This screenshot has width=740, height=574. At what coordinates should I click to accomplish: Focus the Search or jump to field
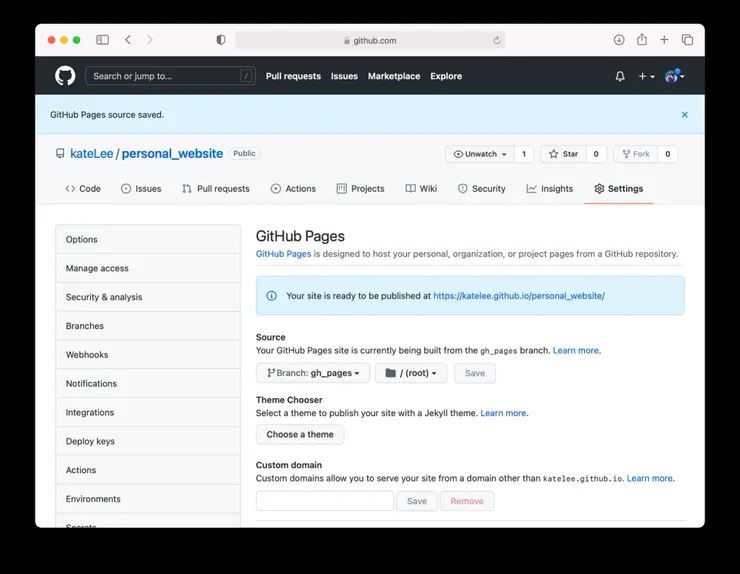(170, 76)
